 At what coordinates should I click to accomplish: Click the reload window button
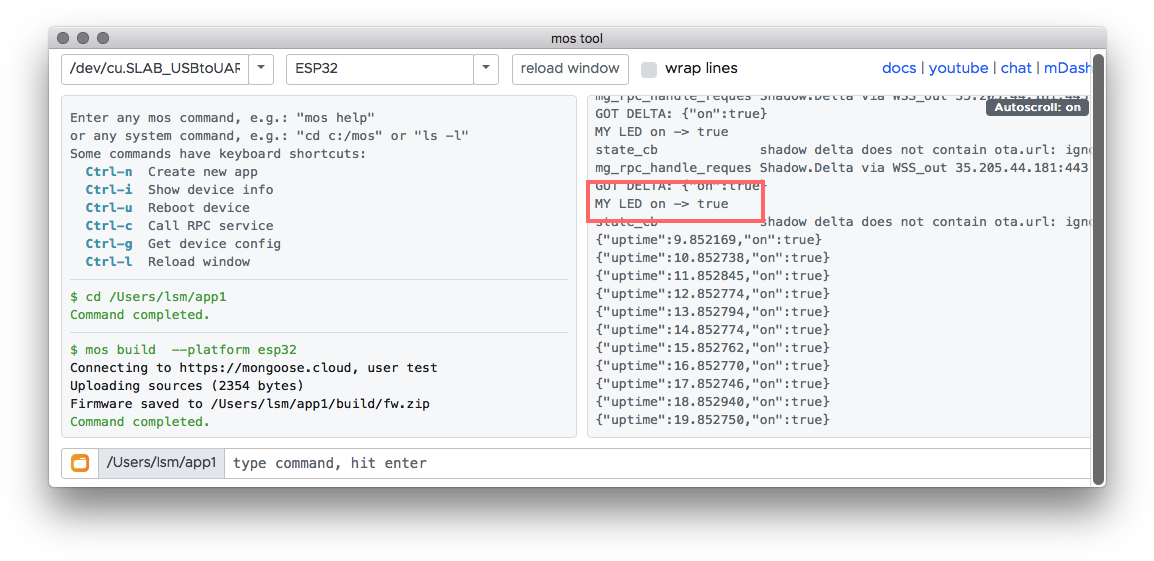point(570,69)
